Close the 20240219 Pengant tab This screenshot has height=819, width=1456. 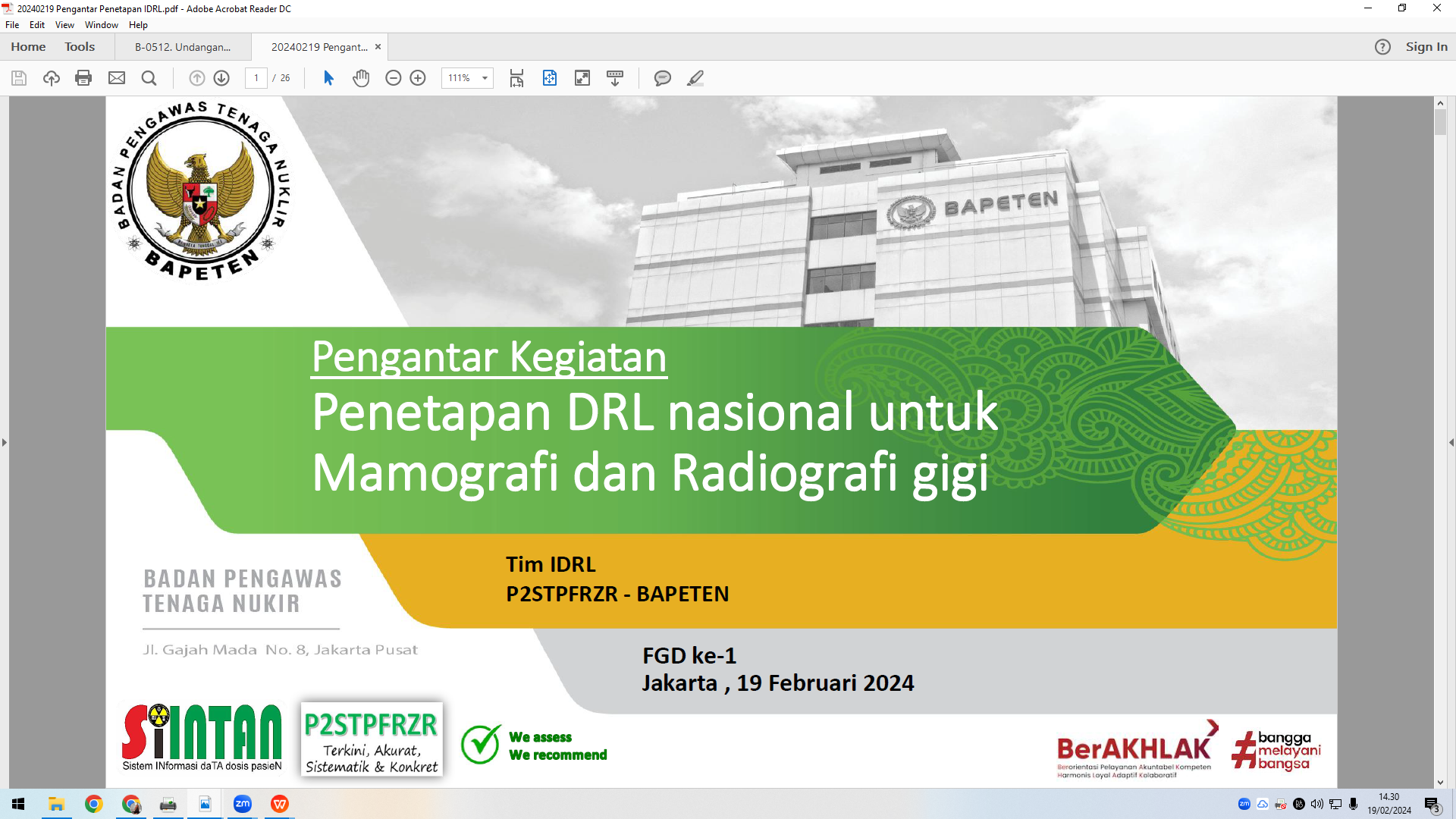coord(378,47)
